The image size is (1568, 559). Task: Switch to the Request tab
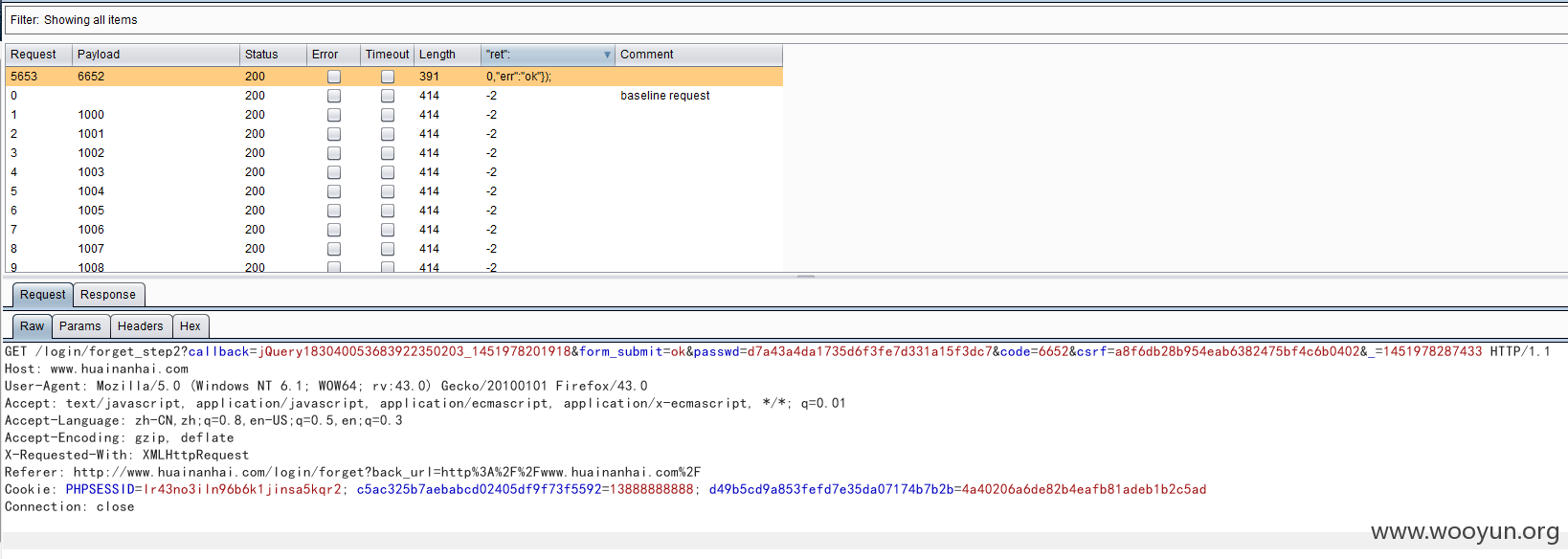pos(43,295)
